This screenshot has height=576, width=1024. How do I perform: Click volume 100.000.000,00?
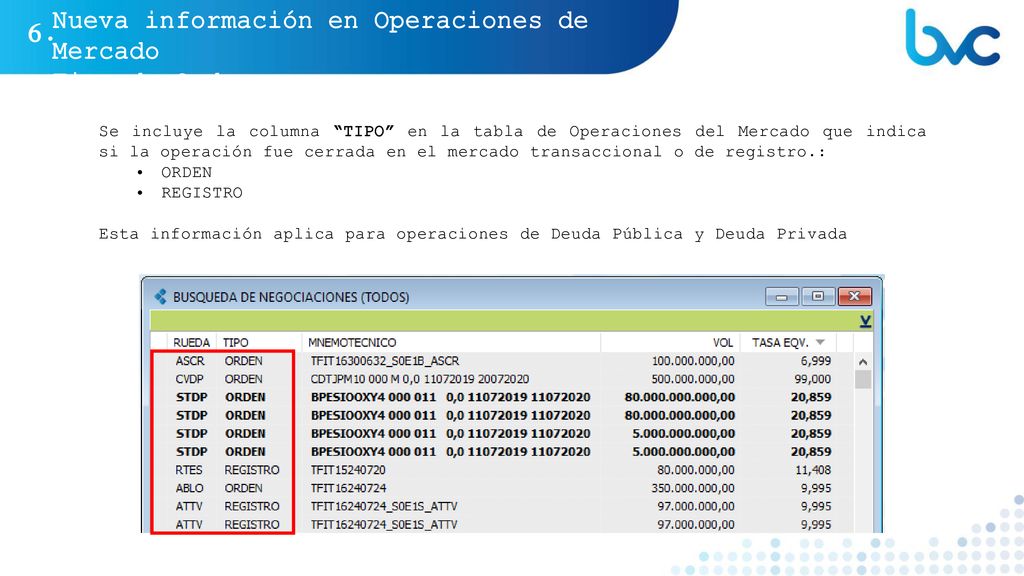coord(693,360)
